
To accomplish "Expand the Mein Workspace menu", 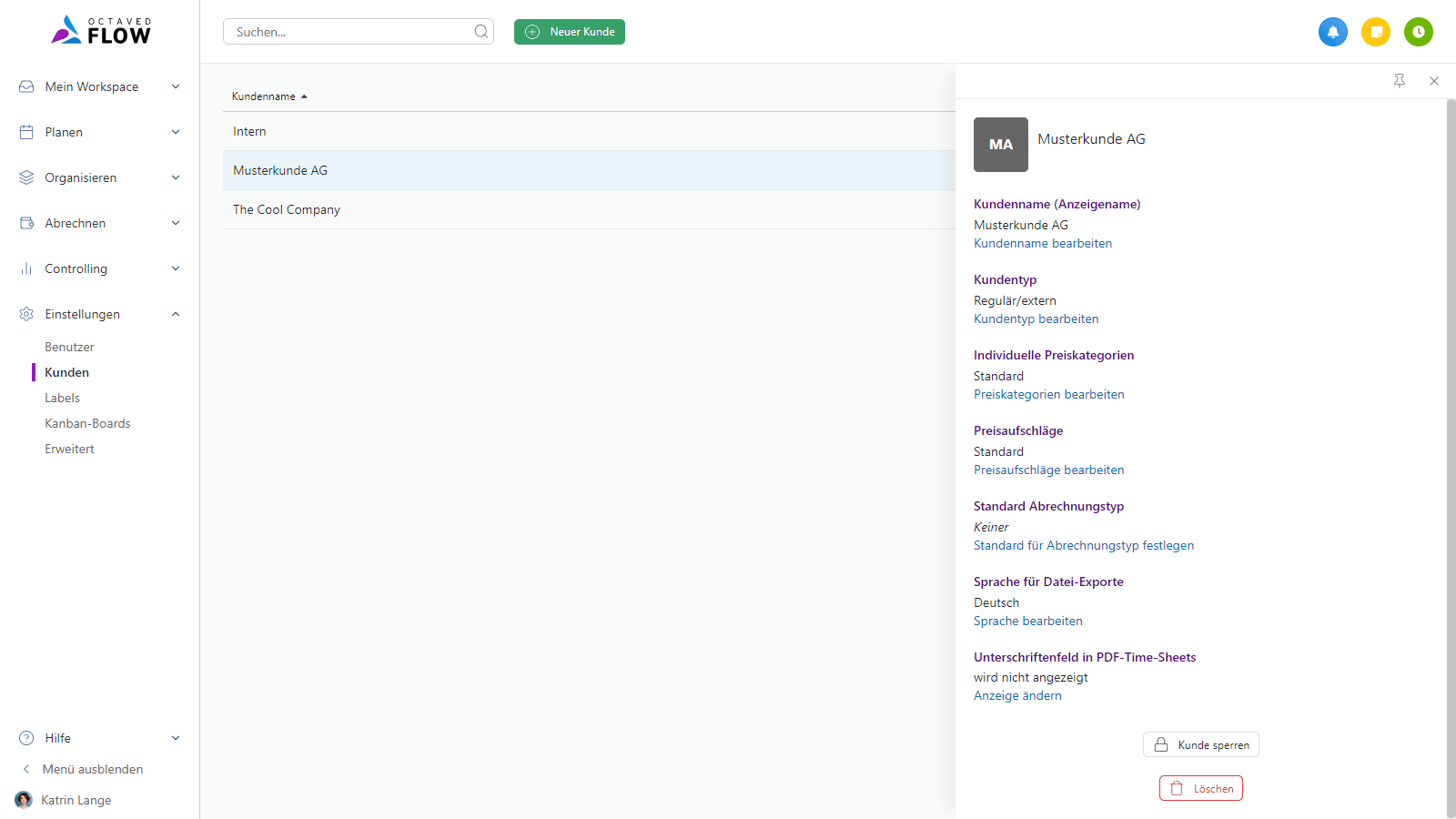I will point(99,86).
